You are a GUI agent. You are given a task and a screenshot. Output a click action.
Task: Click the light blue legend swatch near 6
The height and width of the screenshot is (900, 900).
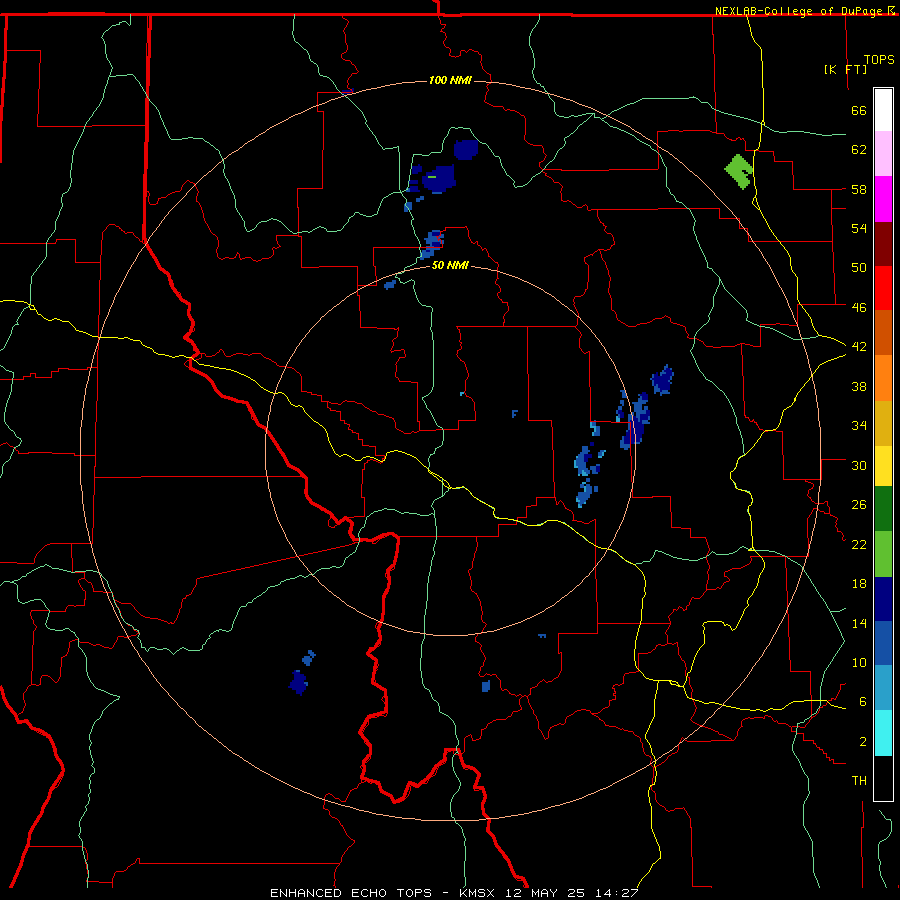point(883,688)
